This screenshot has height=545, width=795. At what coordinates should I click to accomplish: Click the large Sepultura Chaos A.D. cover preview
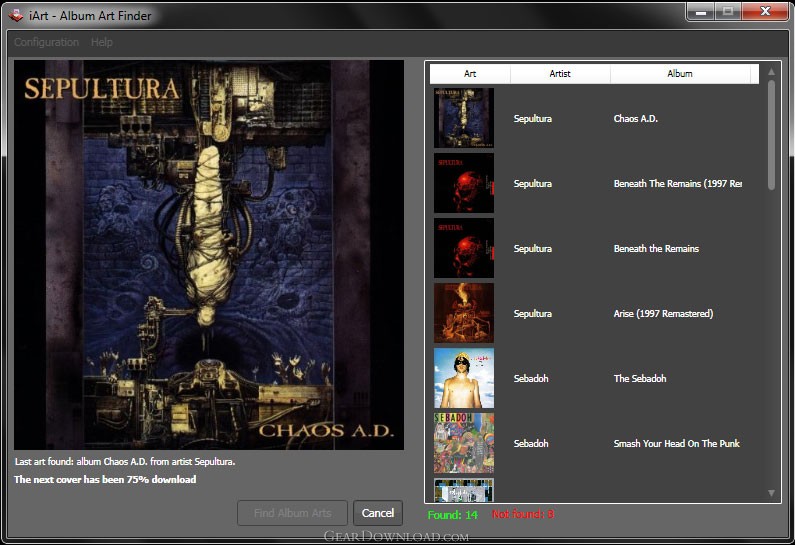pyautogui.click(x=209, y=255)
